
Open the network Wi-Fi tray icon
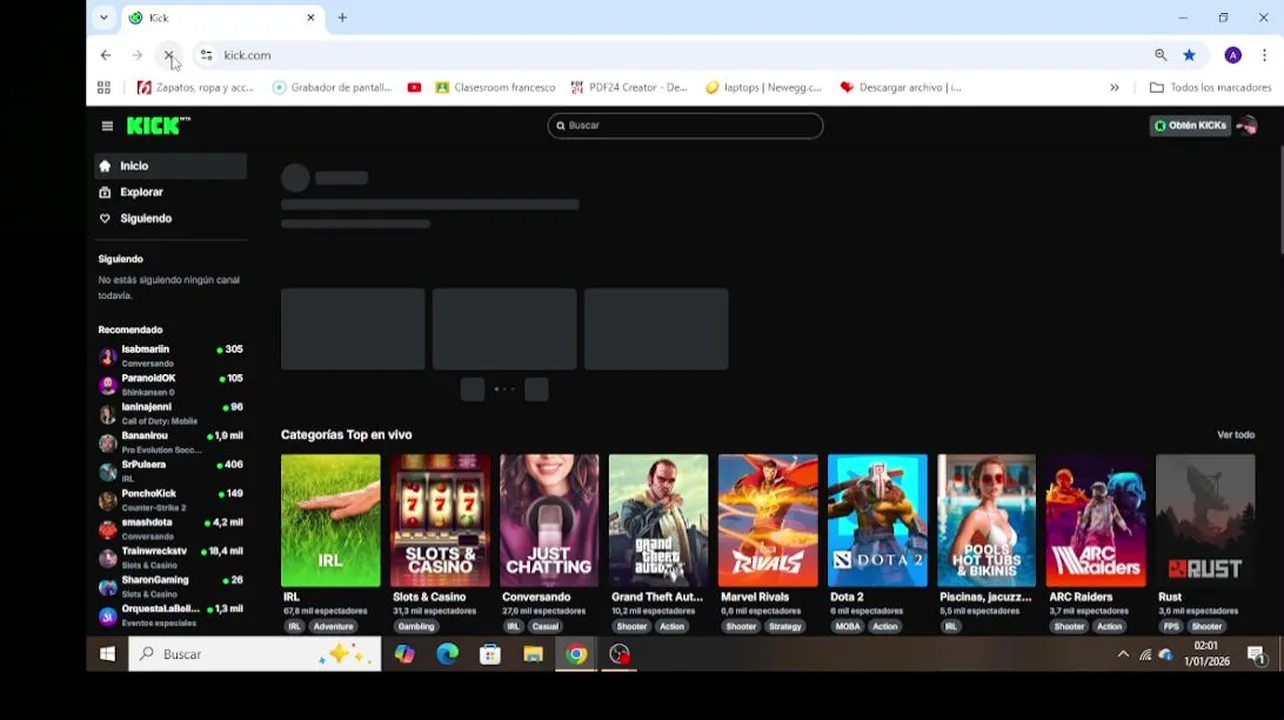pos(1146,654)
